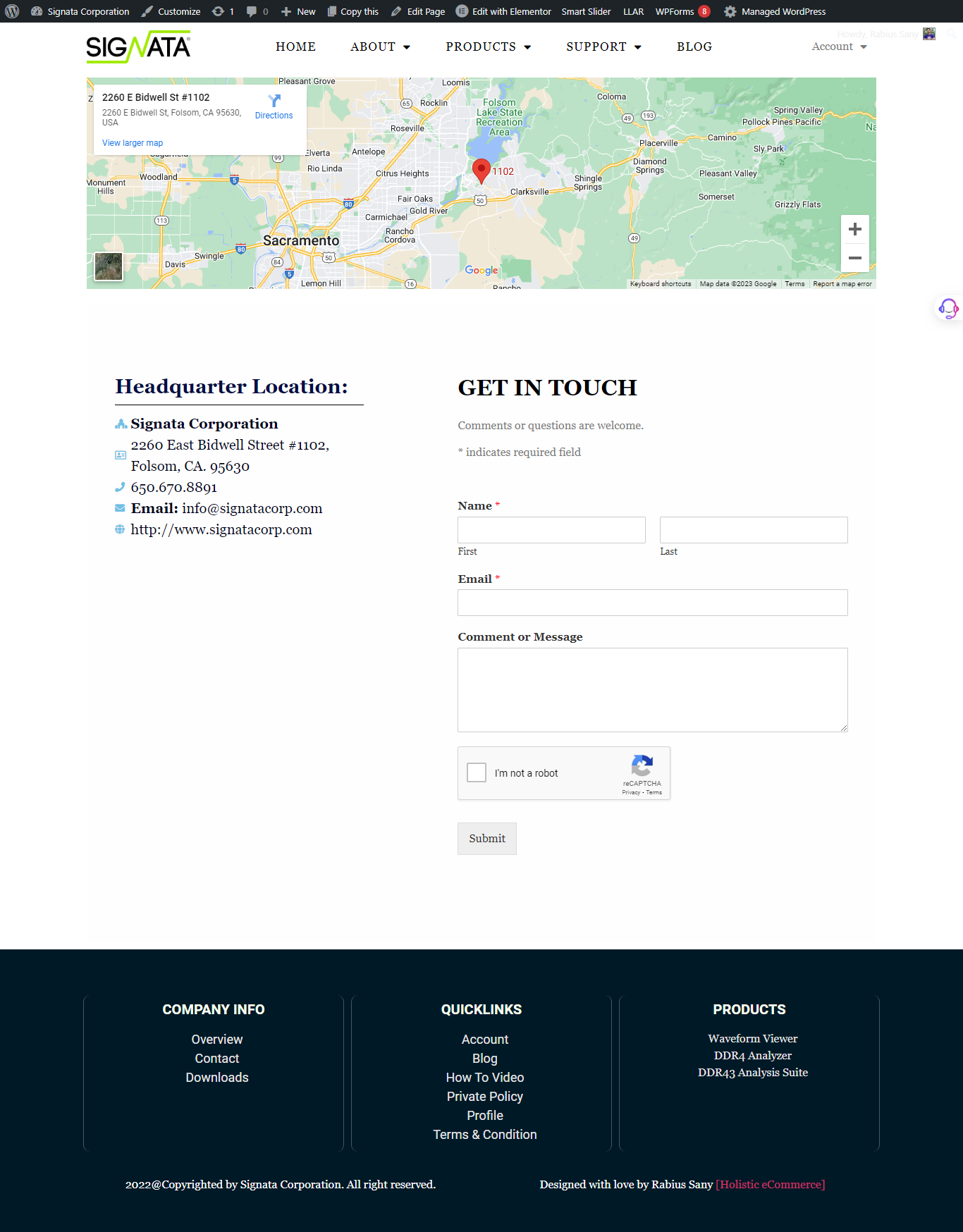
Task: Open How To Video footer link
Action: (485, 1077)
